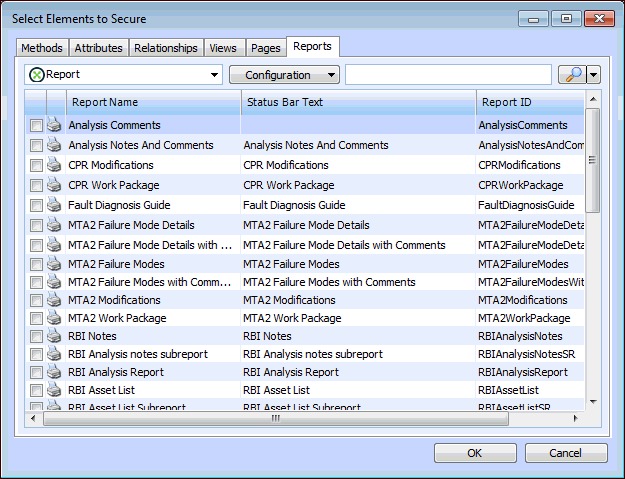Click in the search text field
Image resolution: width=625 pixels, height=479 pixels.
448,75
